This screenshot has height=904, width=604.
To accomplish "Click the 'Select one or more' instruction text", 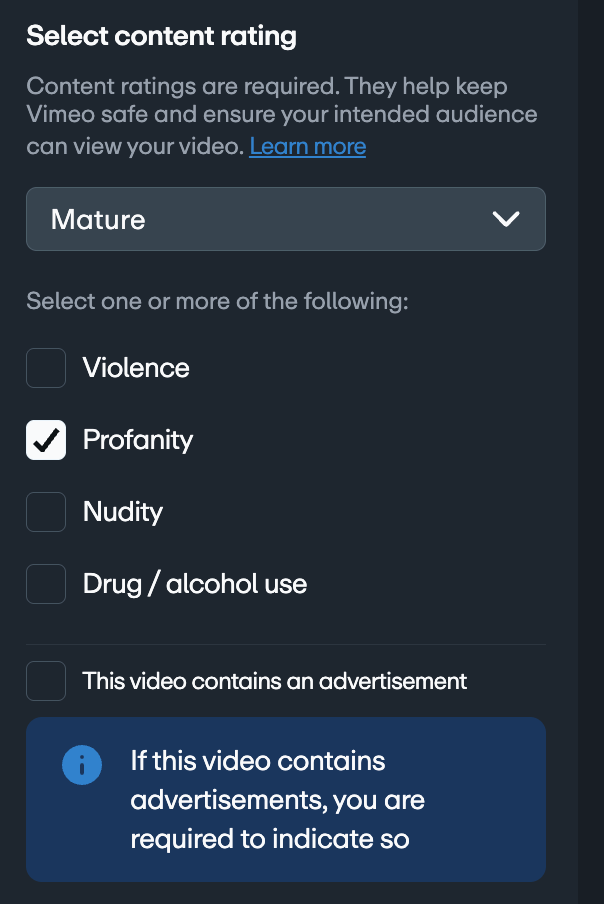I will pyautogui.click(x=217, y=301).
